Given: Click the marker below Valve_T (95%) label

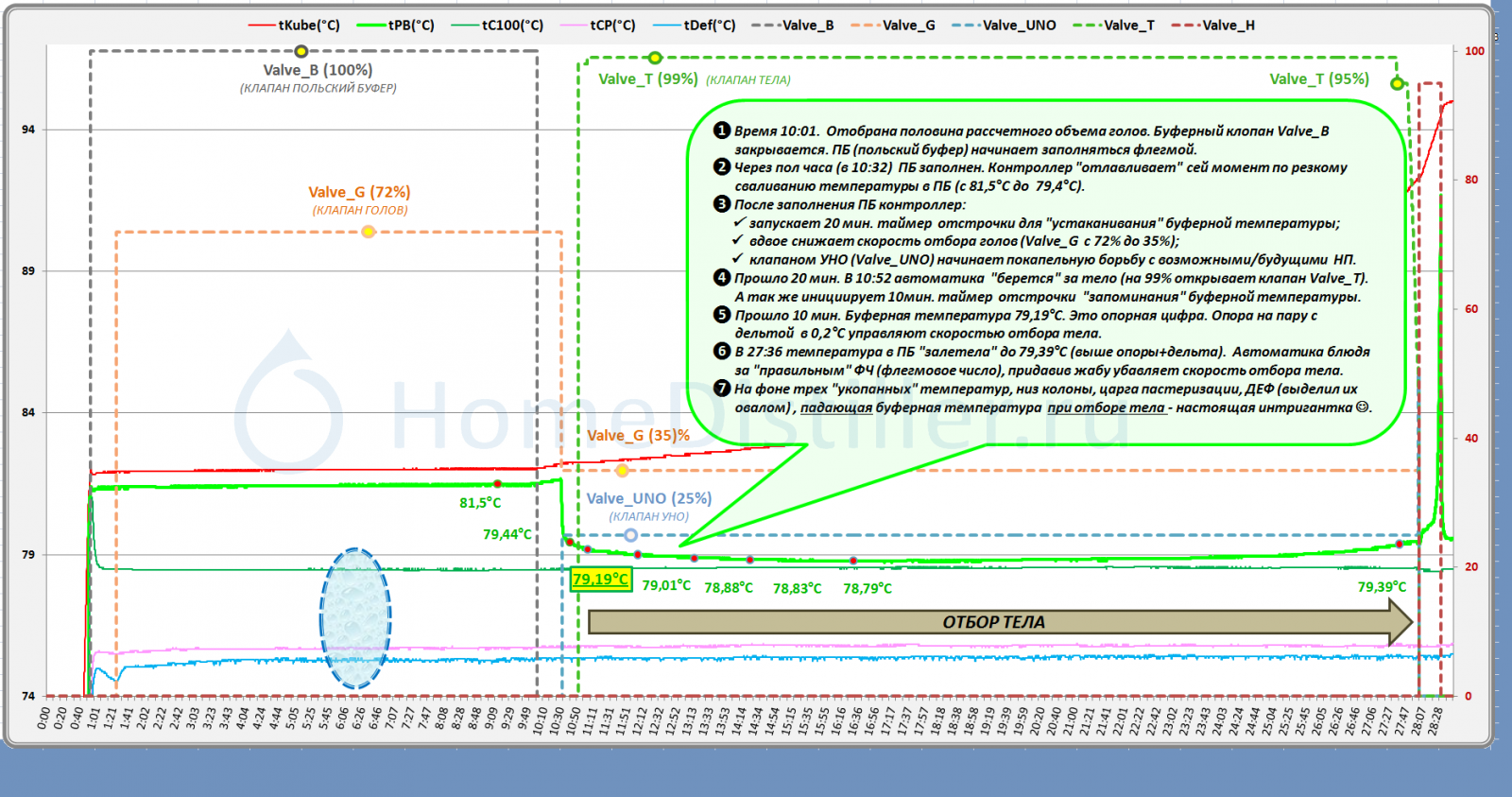Looking at the screenshot, I should click(x=1397, y=84).
